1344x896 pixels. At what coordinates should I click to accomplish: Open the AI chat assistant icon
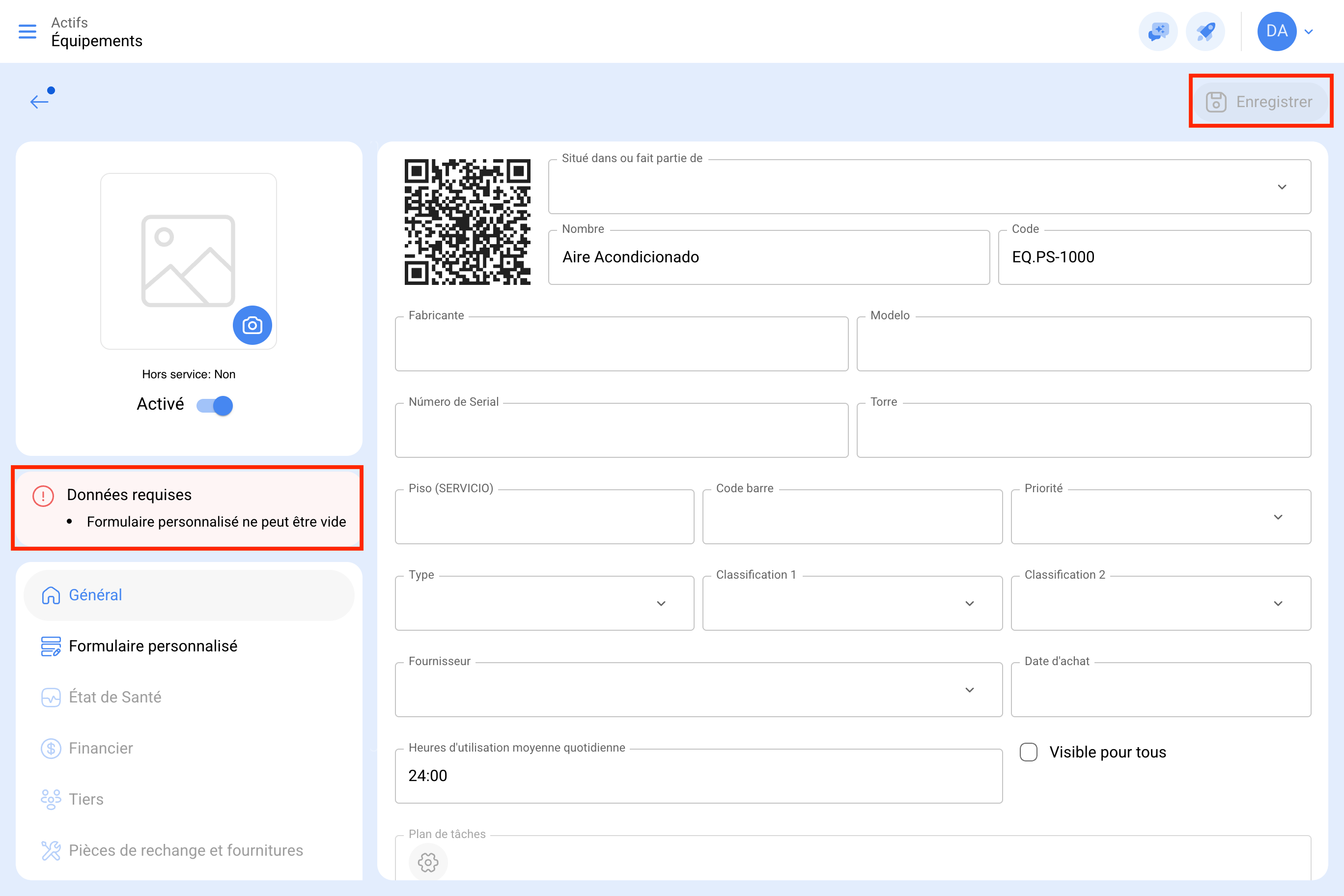point(1158,31)
